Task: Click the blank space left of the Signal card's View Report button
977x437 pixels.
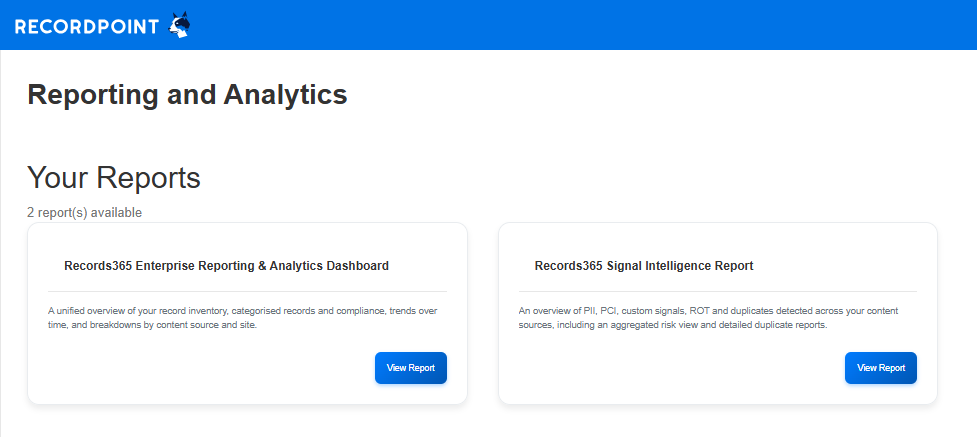Action: tap(670, 368)
